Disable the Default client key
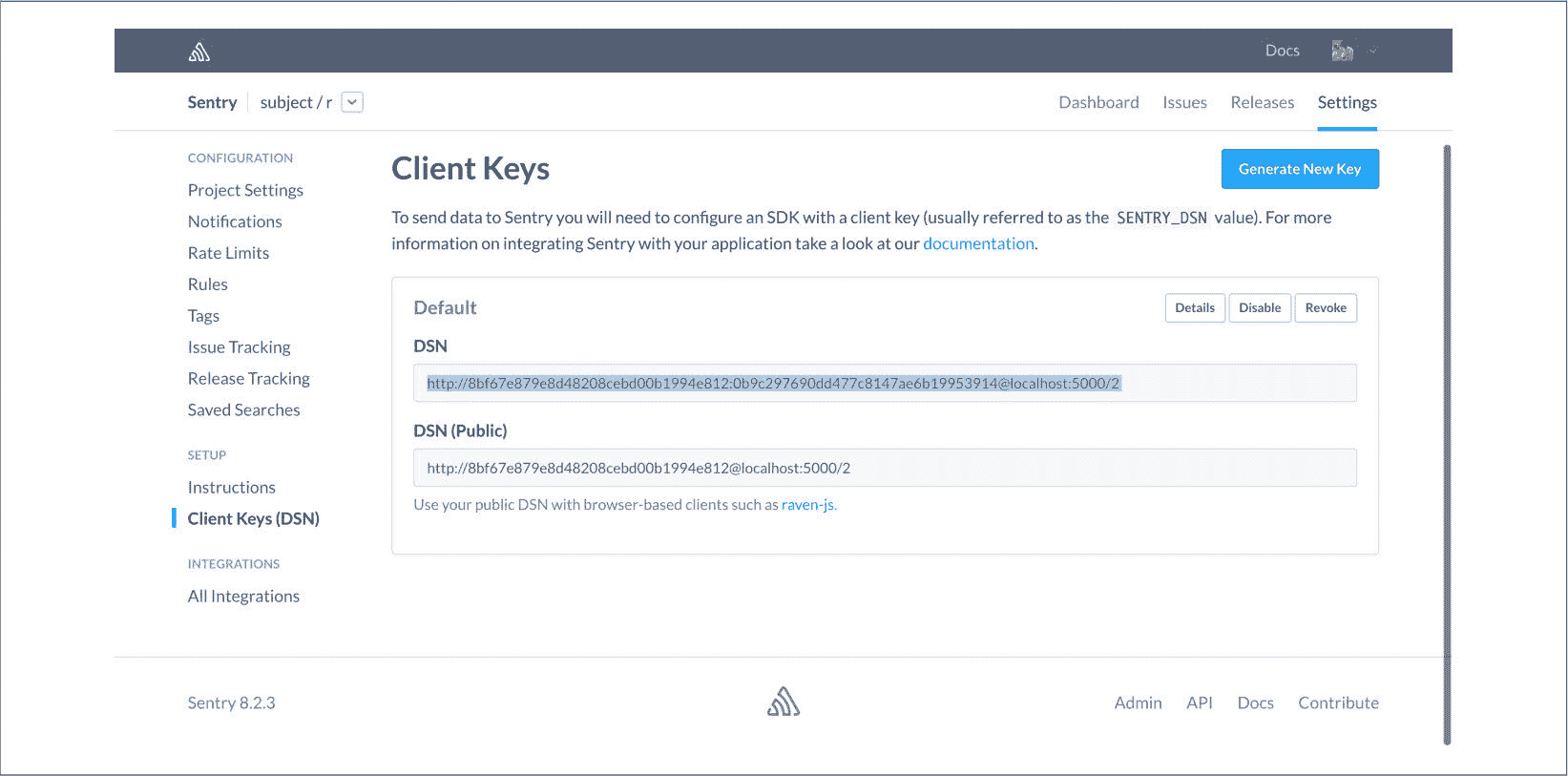 [1259, 307]
